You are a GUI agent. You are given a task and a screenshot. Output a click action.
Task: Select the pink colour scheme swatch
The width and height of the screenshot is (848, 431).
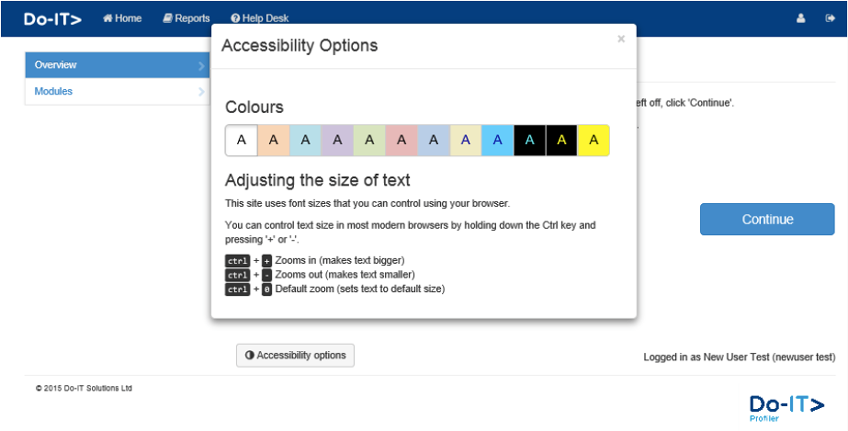click(401, 140)
